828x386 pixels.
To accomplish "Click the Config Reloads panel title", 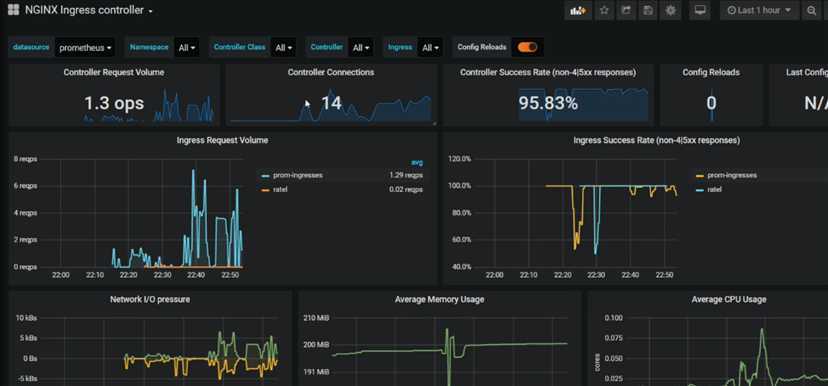I will coord(711,72).
